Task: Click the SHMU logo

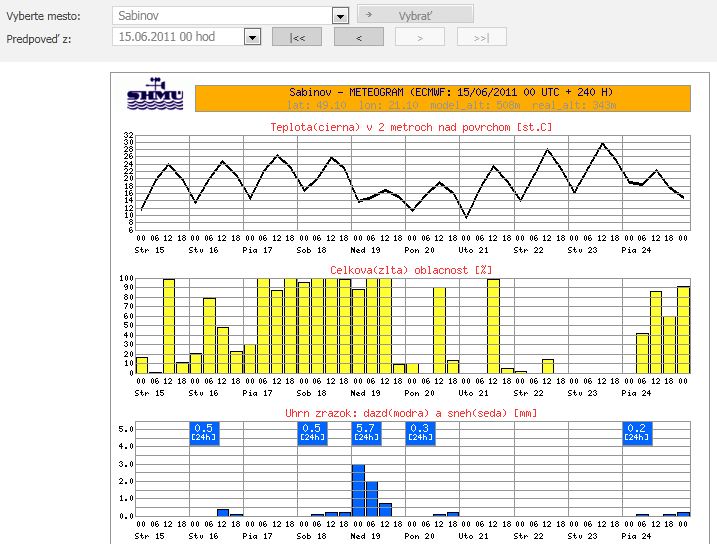Action: tap(155, 96)
